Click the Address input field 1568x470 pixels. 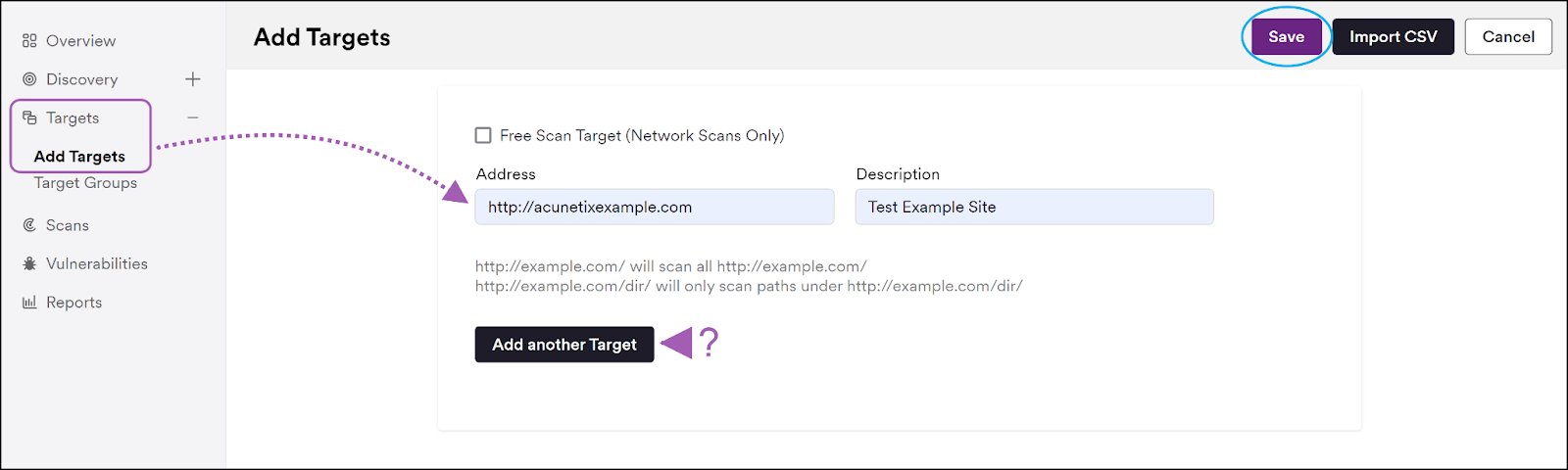pyautogui.click(x=655, y=208)
